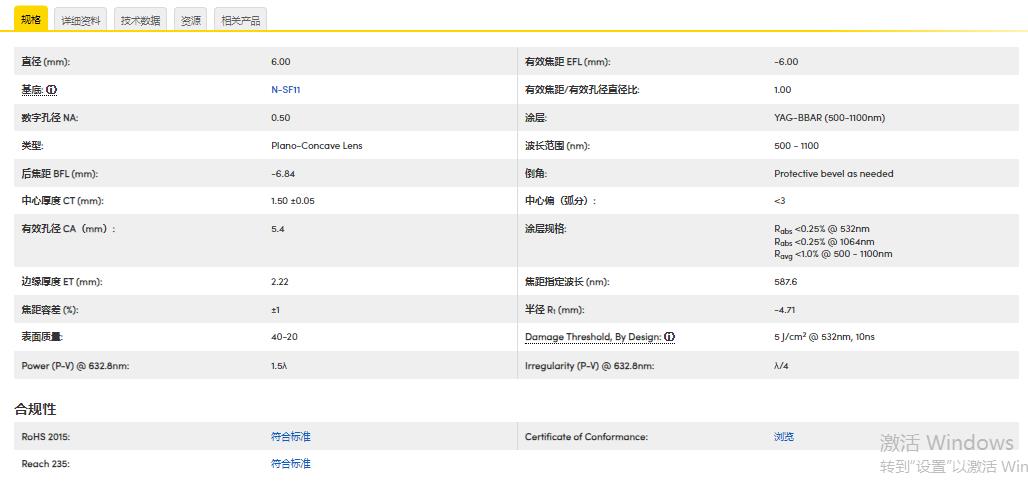Select the EFL value -6.00
1028x498 pixels.
click(x=786, y=62)
